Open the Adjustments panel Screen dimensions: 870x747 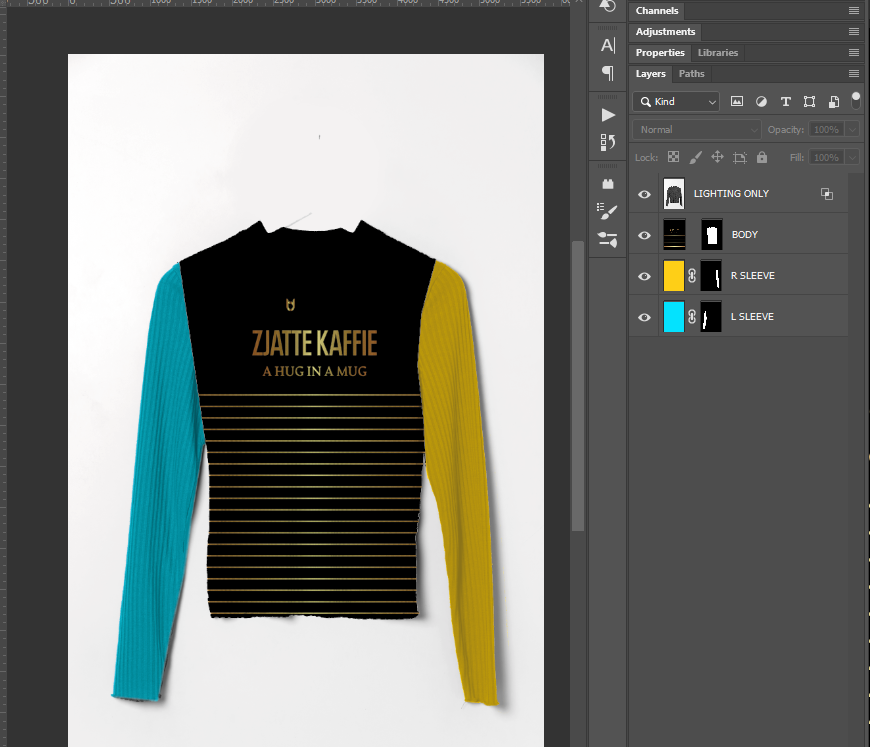point(665,31)
